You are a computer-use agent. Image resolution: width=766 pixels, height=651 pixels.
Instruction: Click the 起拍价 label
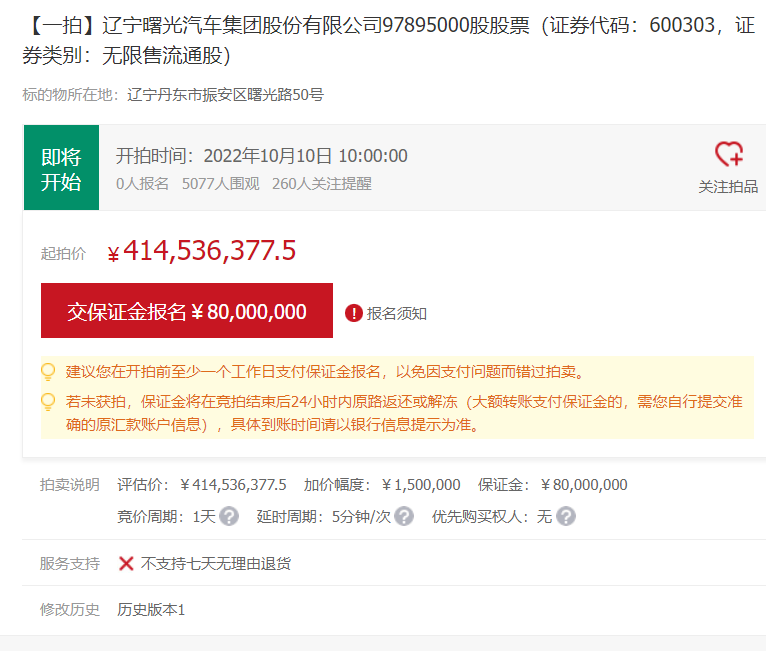[63, 253]
